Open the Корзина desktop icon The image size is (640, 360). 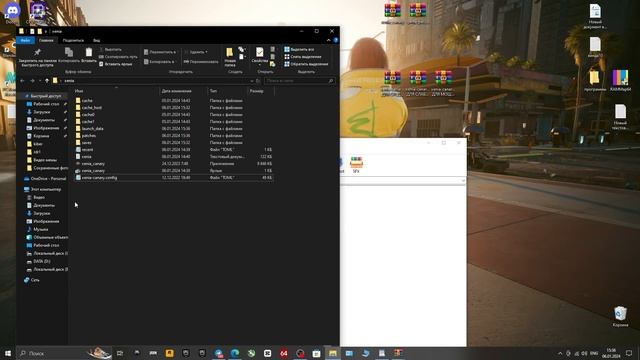[x=620, y=317]
